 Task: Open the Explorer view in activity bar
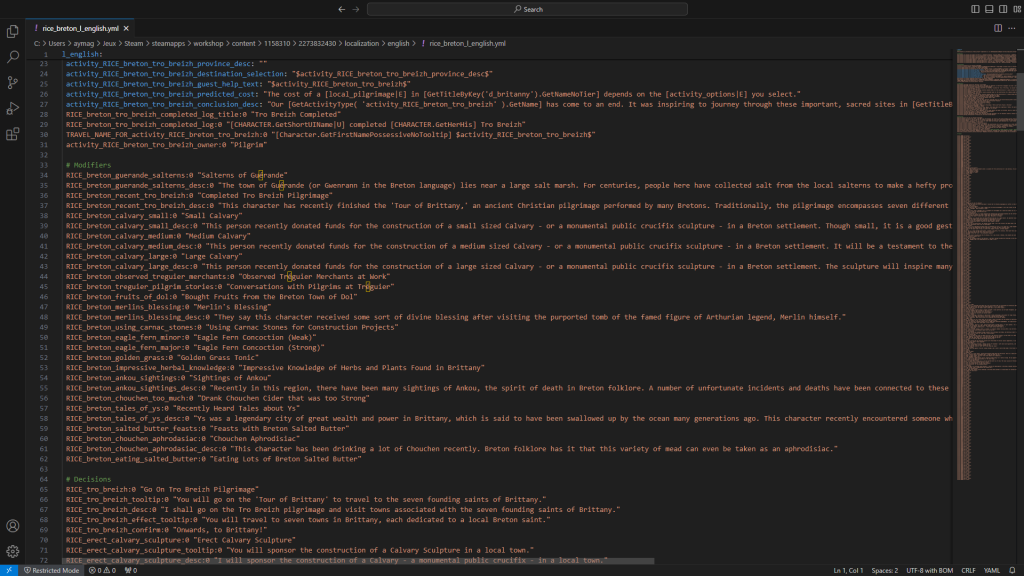13,31
